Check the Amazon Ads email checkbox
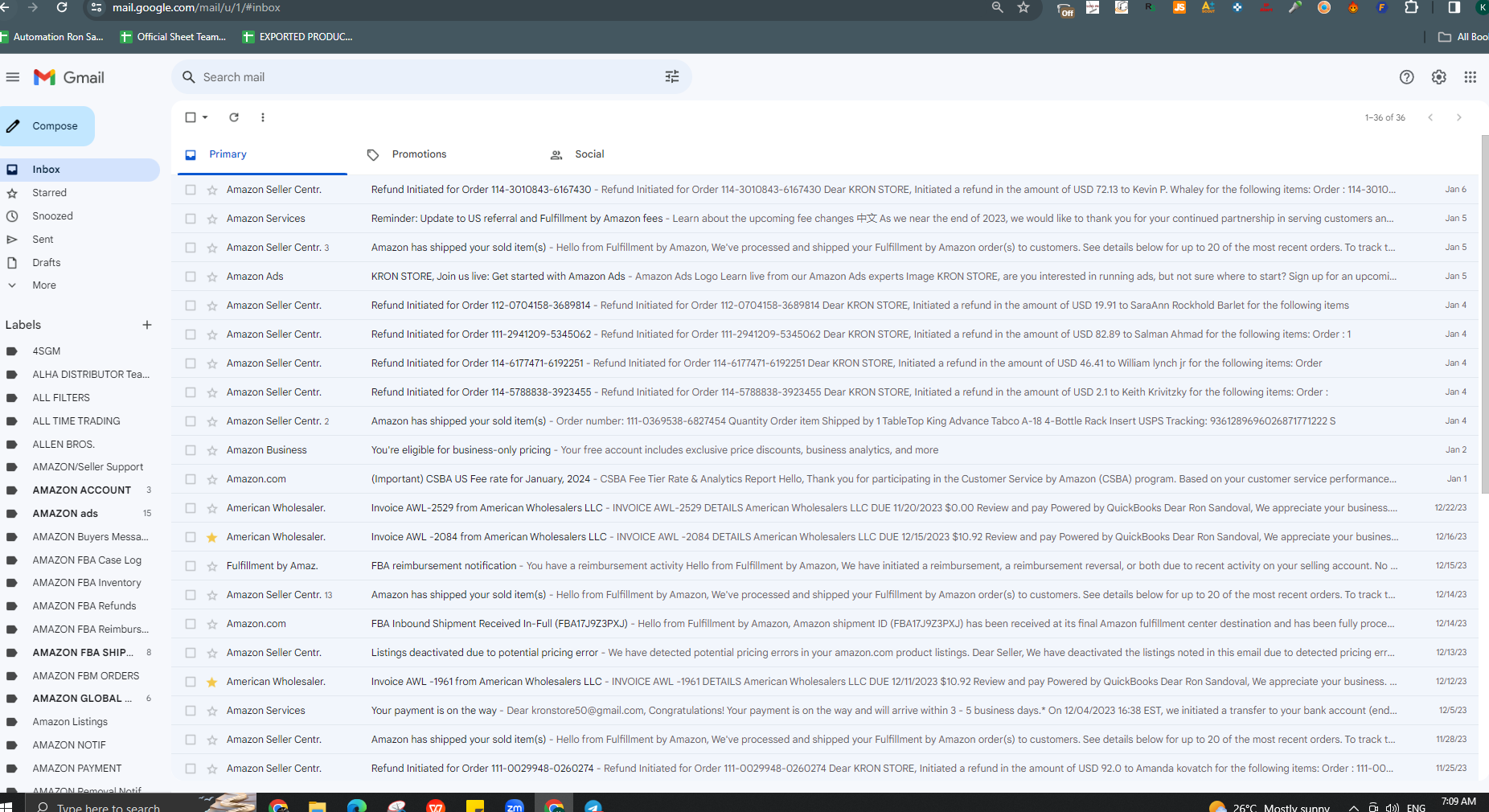 [x=191, y=277]
